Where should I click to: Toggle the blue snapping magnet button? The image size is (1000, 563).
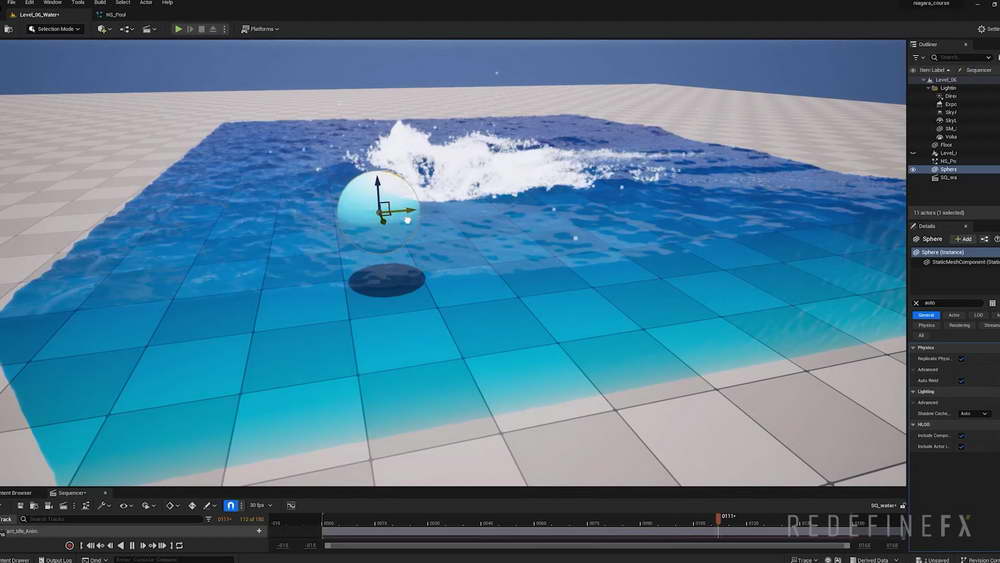pyautogui.click(x=231, y=506)
